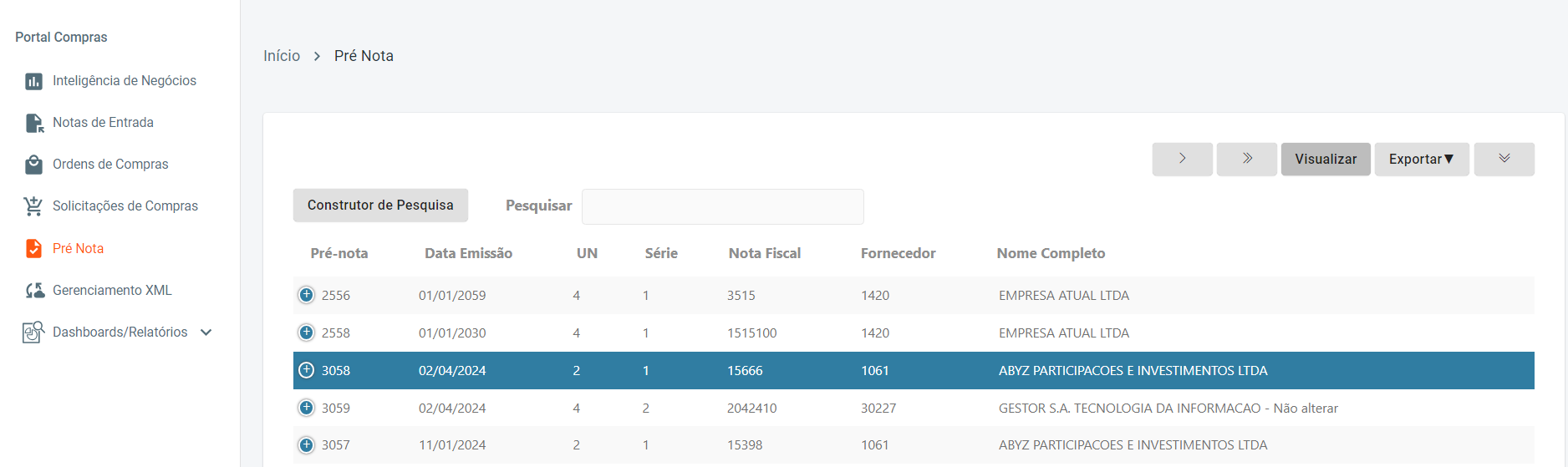Open the Exportar dropdown
This screenshot has height=467, width=1568.
(1421, 159)
